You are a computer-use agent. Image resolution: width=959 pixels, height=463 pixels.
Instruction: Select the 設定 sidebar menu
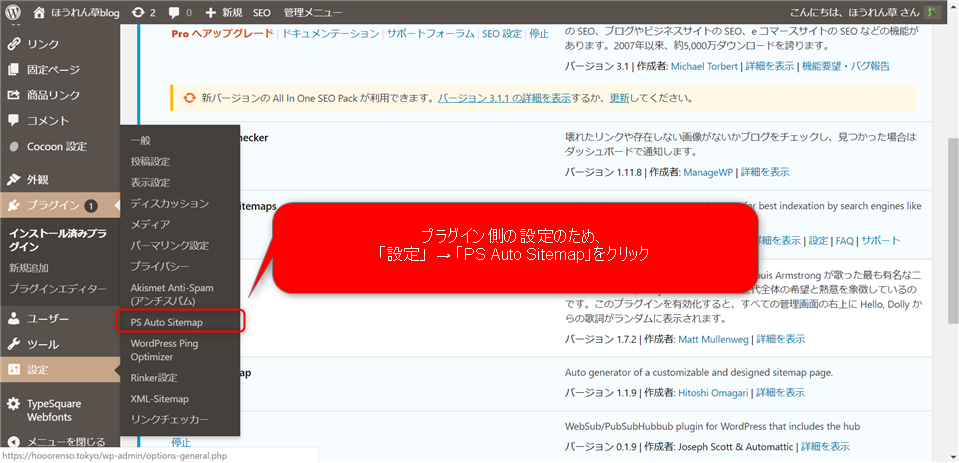pyautogui.click(x=60, y=370)
